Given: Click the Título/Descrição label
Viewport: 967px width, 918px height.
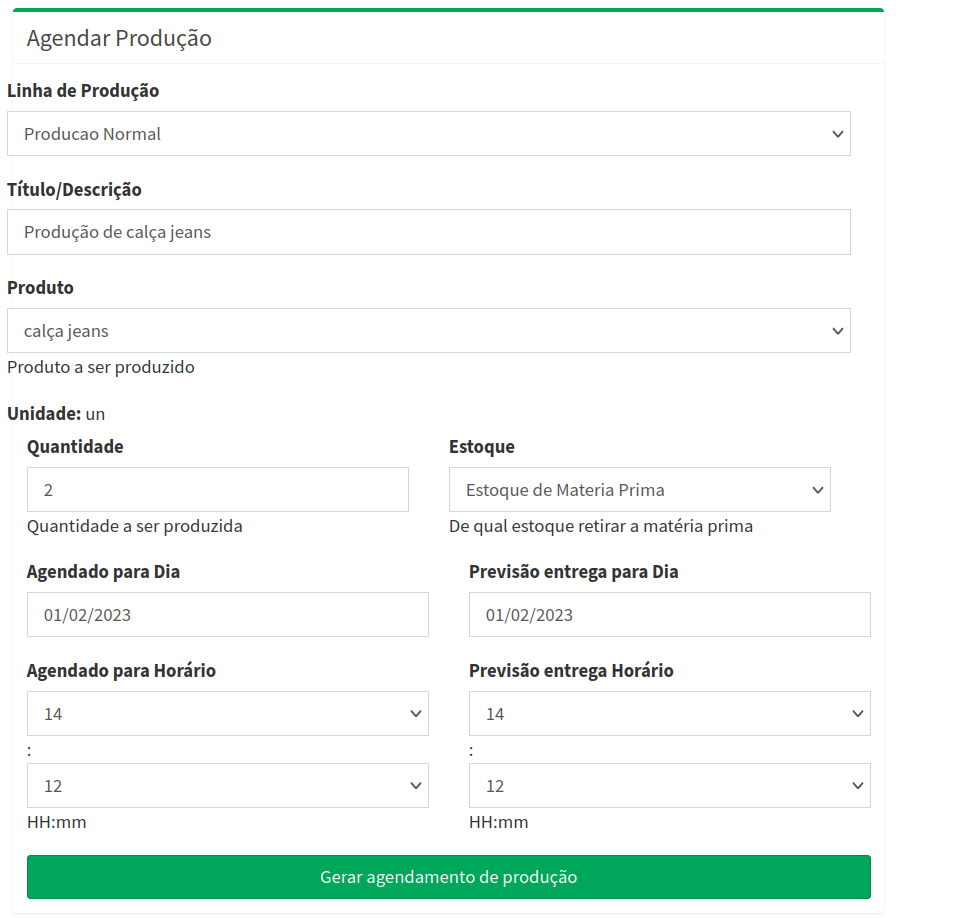Looking at the screenshot, I should click(74, 189).
